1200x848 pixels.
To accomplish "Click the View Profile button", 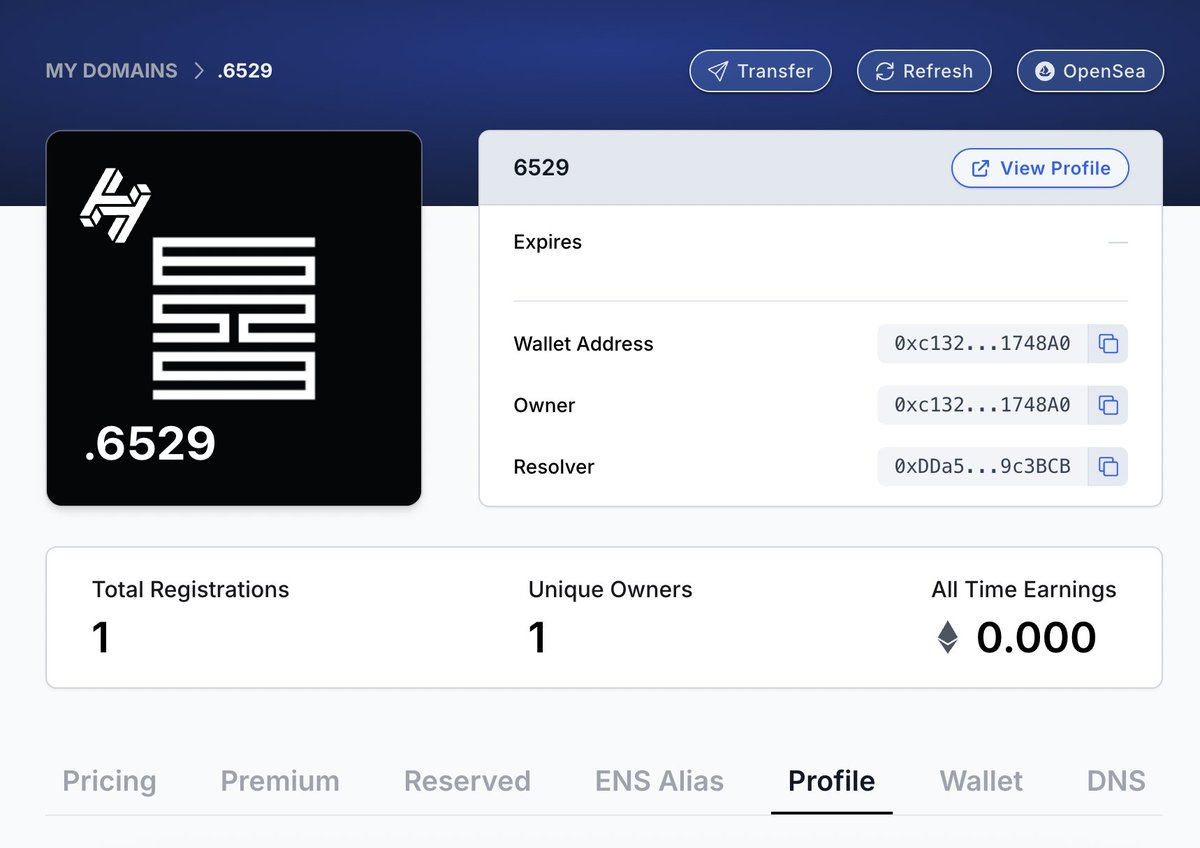I will (1040, 168).
